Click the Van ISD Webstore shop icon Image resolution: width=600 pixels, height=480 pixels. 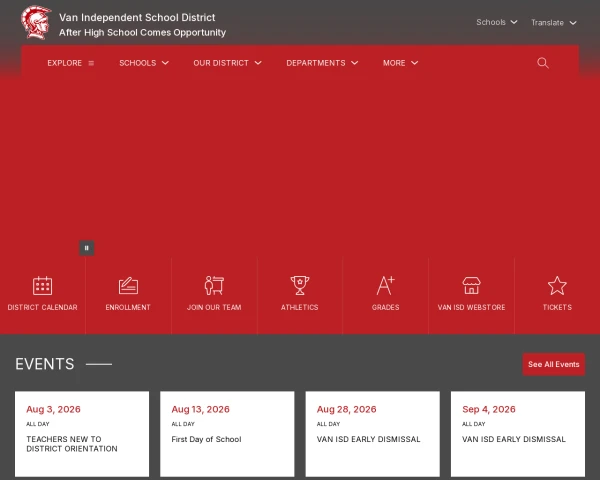click(471, 286)
